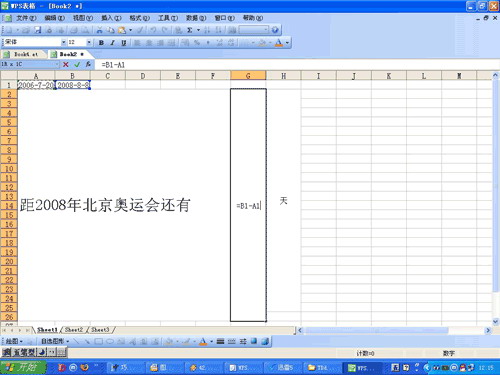Click the horizontal scrollbar right arrow
This screenshot has height=375, width=500.
click(488, 330)
